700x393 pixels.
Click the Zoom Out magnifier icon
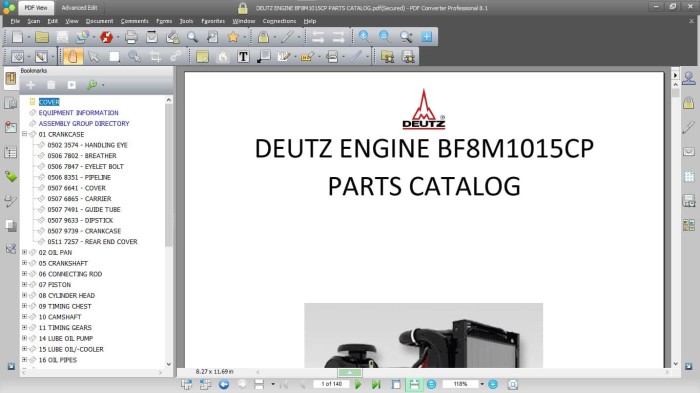[x=385, y=37]
